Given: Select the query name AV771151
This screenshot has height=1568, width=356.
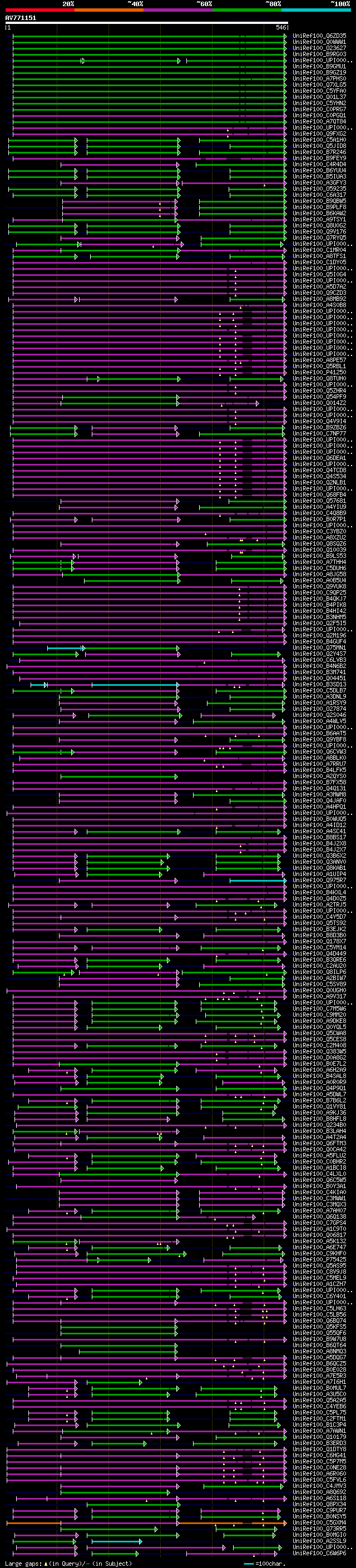Looking at the screenshot, I should click(x=21, y=18).
